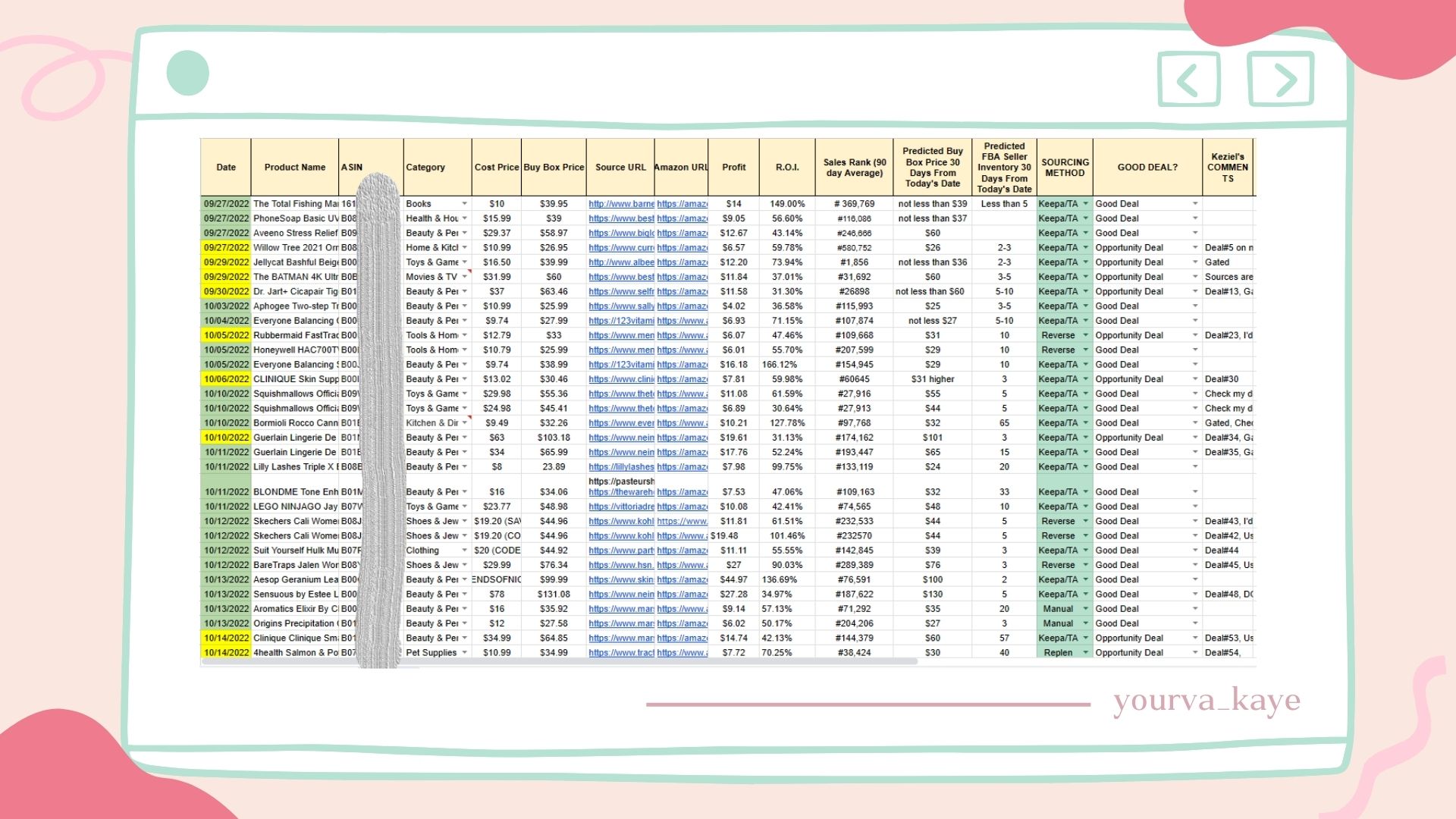The image size is (1456, 819).
Task: Click the # 369,769 sales rank cell
Action: [855, 204]
